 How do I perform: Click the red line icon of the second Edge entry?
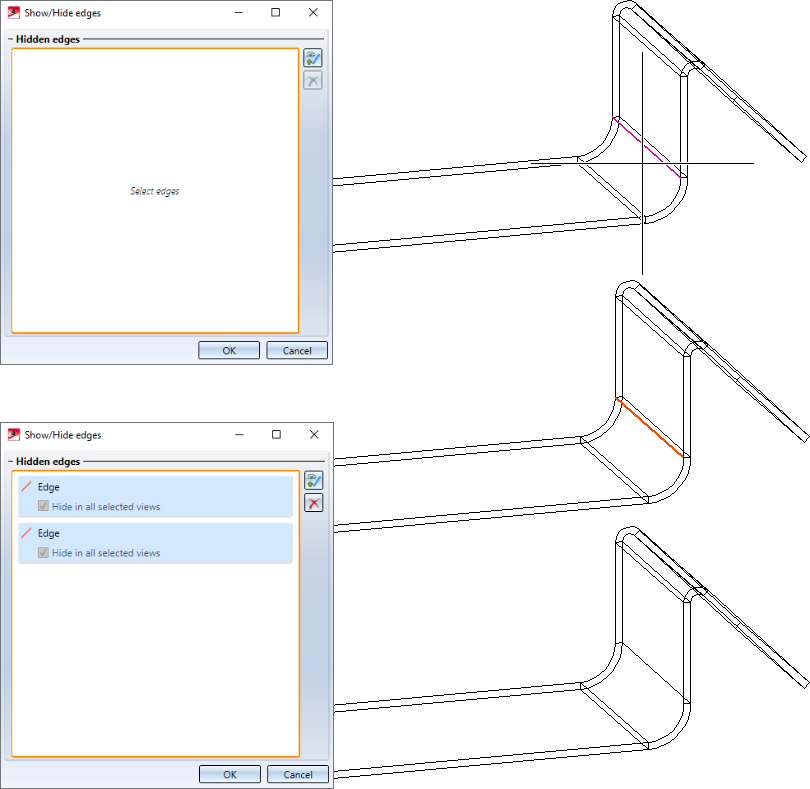[x=26, y=534]
